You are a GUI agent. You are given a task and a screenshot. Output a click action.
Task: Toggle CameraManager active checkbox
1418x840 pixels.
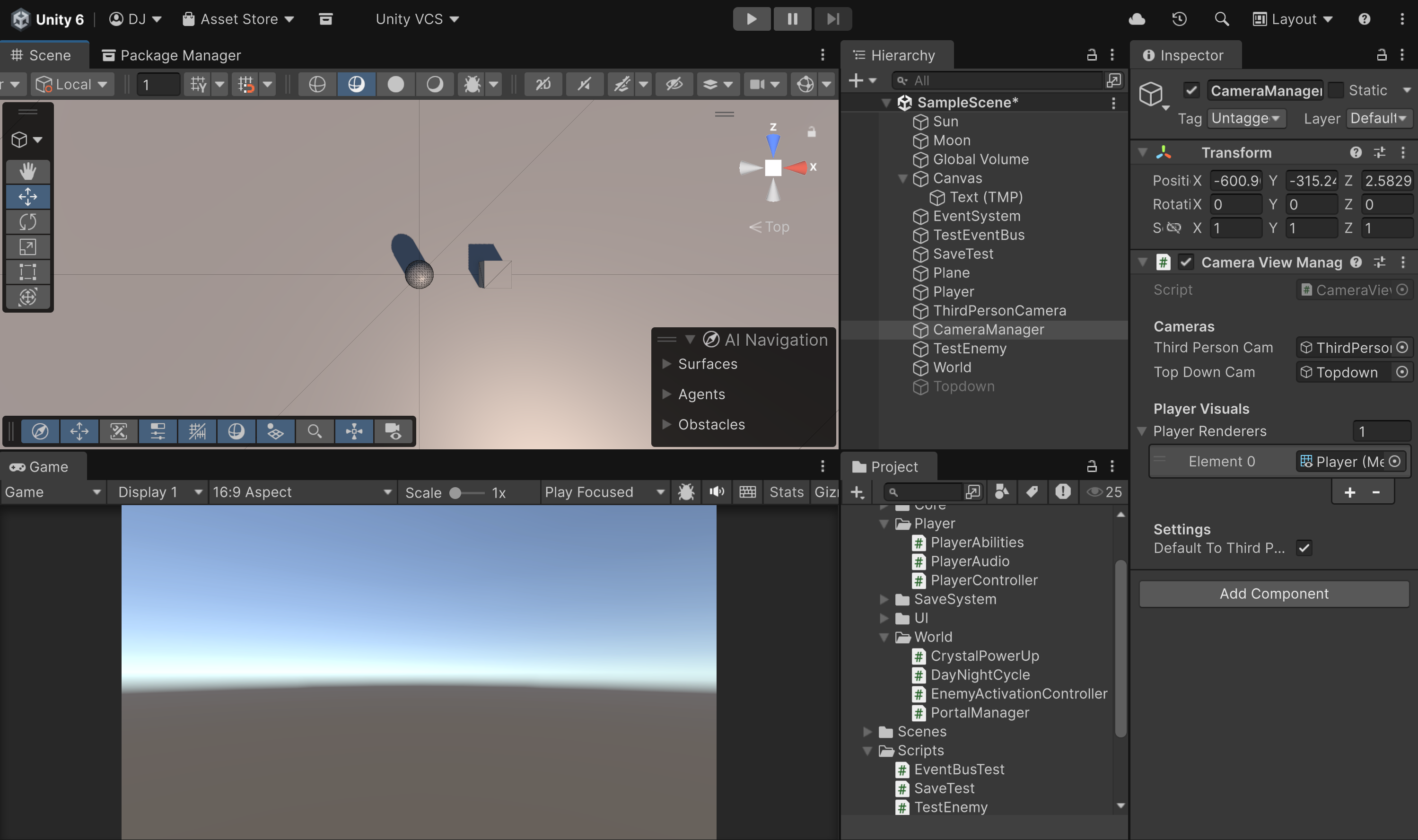[1191, 90]
